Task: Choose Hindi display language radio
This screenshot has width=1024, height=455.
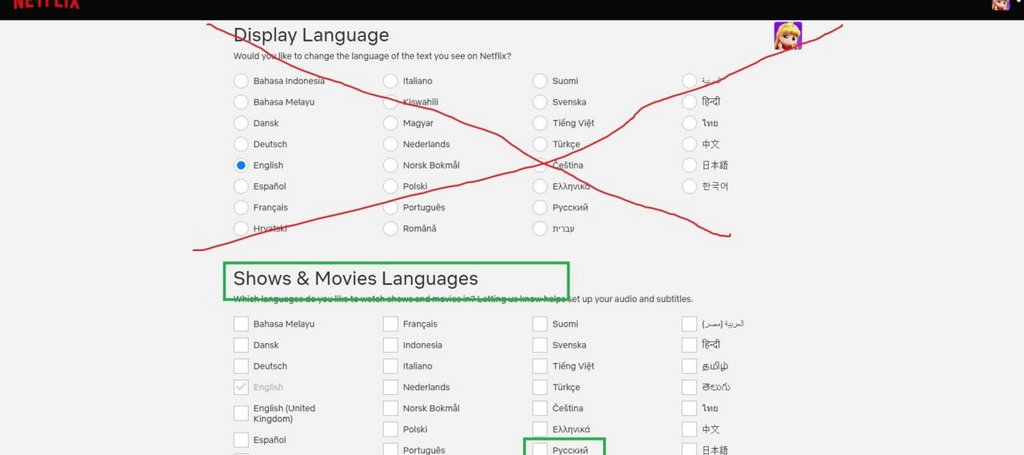Action: click(x=689, y=102)
